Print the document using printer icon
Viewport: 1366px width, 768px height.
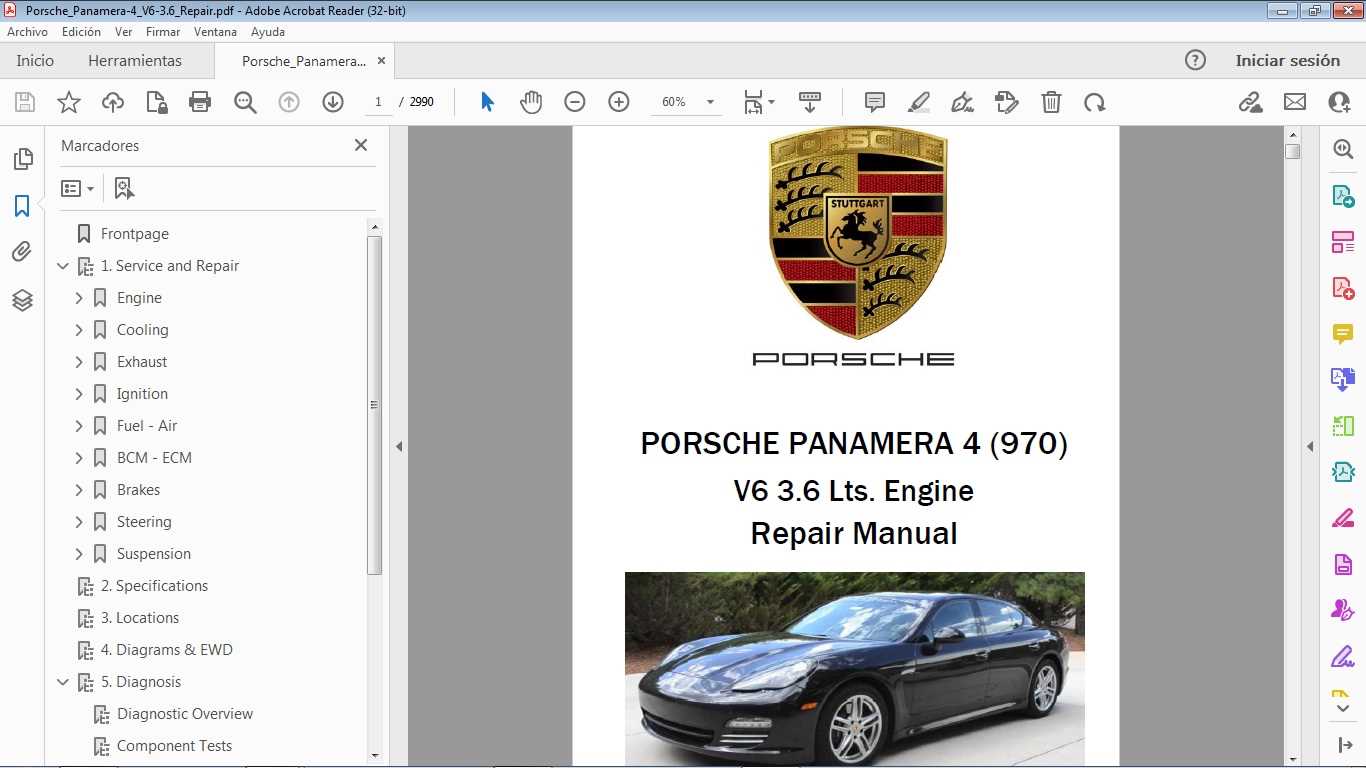[x=200, y=102]
